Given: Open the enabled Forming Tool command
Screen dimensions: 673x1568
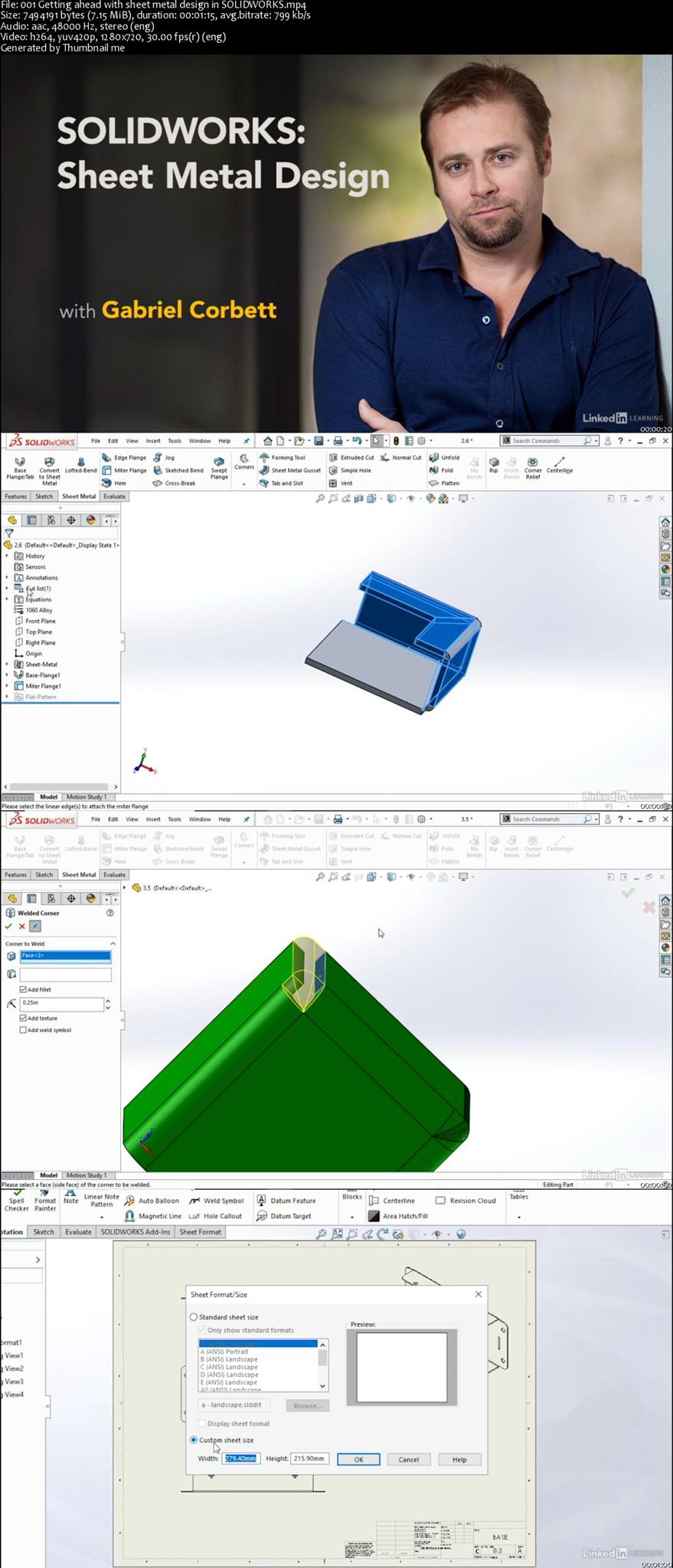Looking at the screenshot, I should pyautogui.click(x=283, y=458).
